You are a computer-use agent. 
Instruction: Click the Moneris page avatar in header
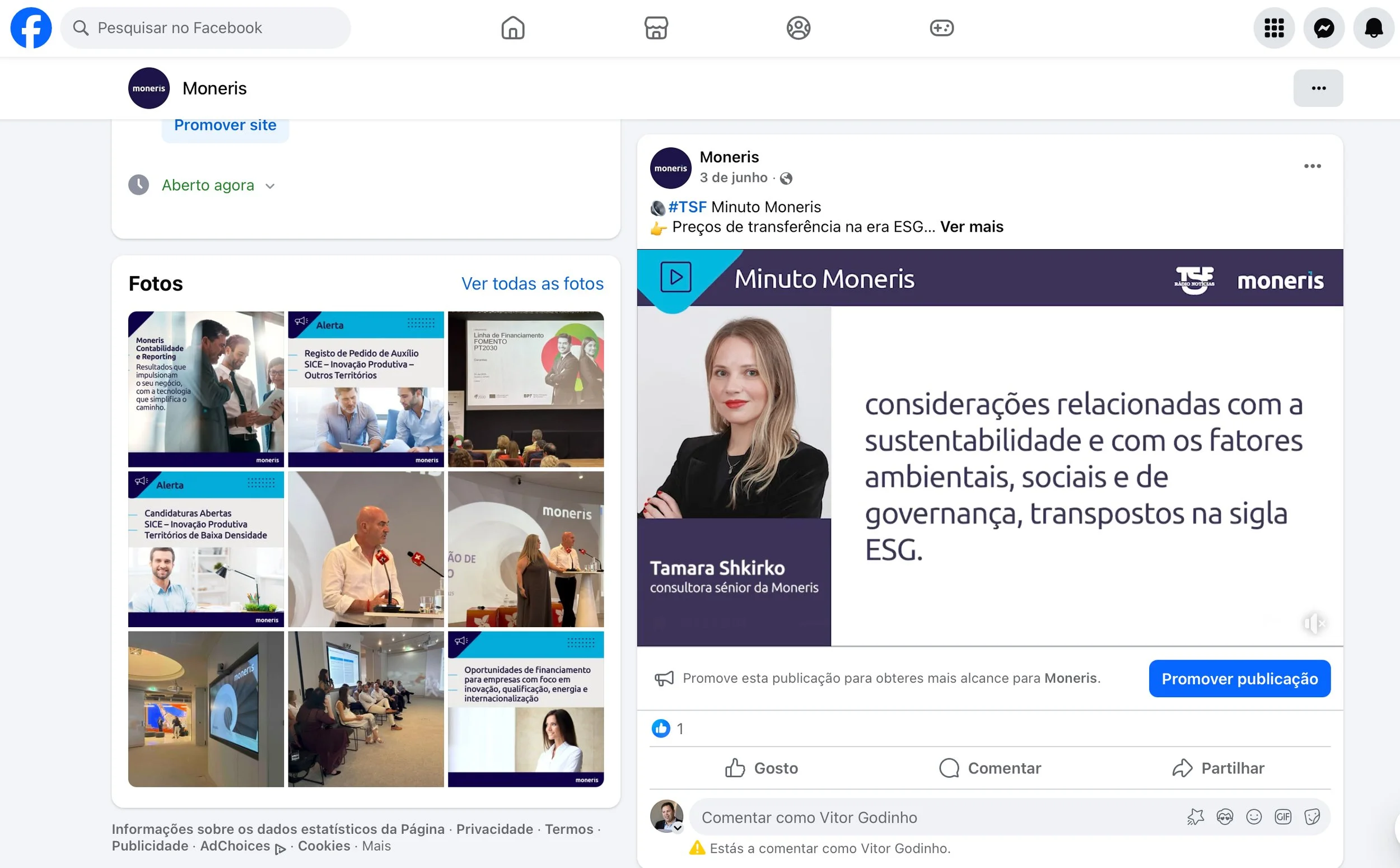[148, 88]
